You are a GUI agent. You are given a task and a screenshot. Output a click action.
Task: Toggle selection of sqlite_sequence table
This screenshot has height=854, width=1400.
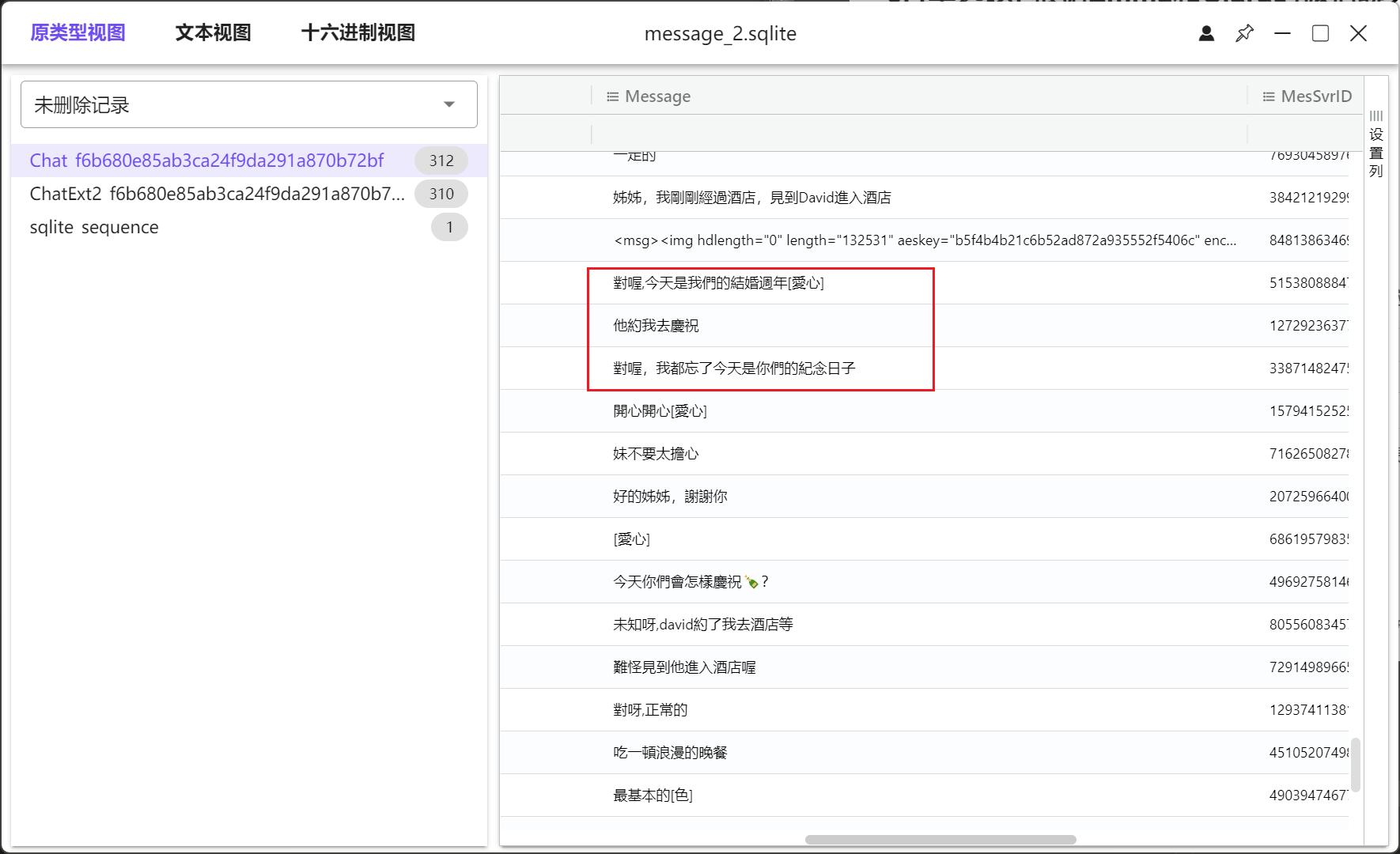[x=94, y=227]
